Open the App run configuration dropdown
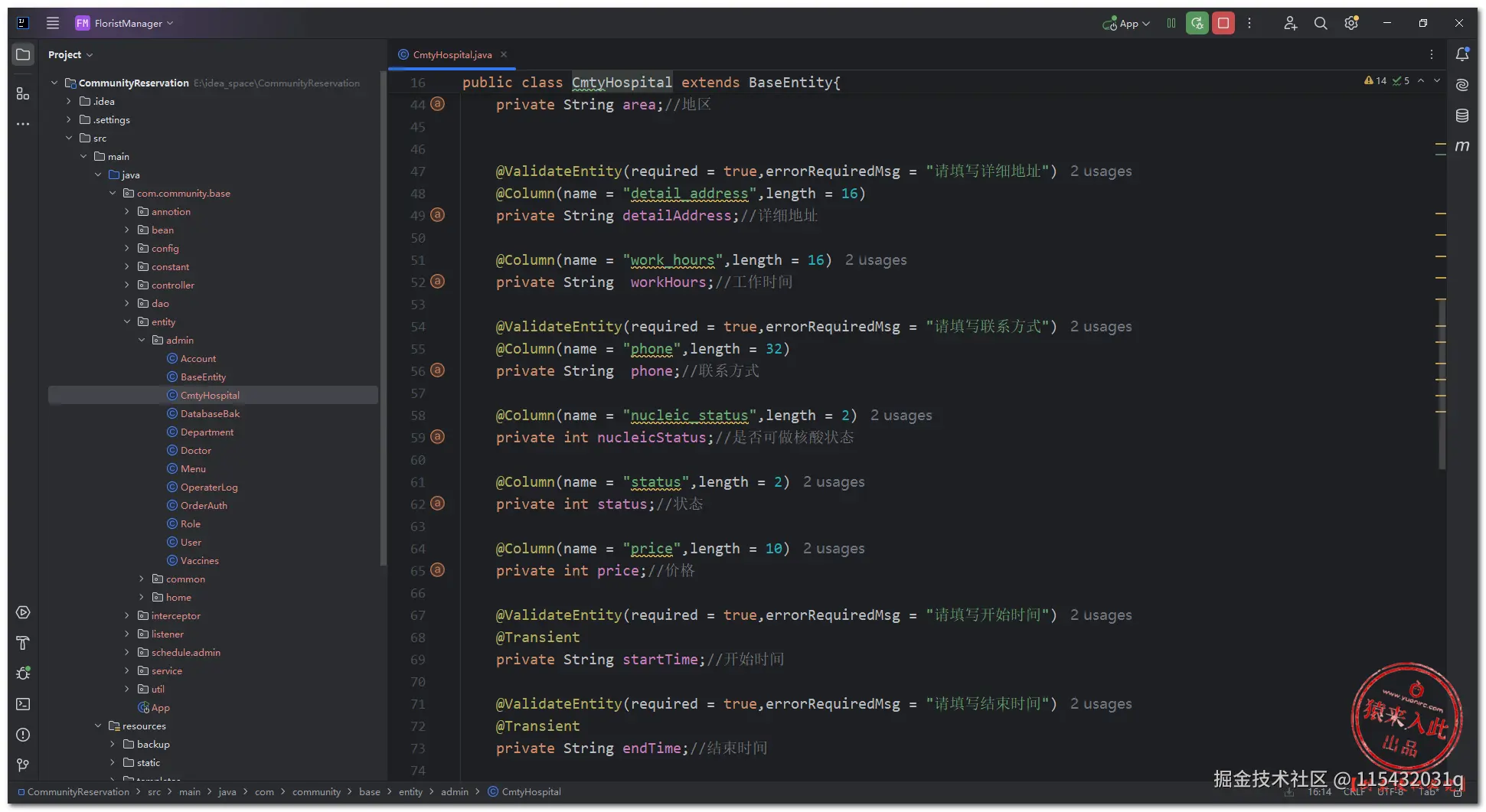Viewport: 1486px width, 812px height. tap(1126, 23)
